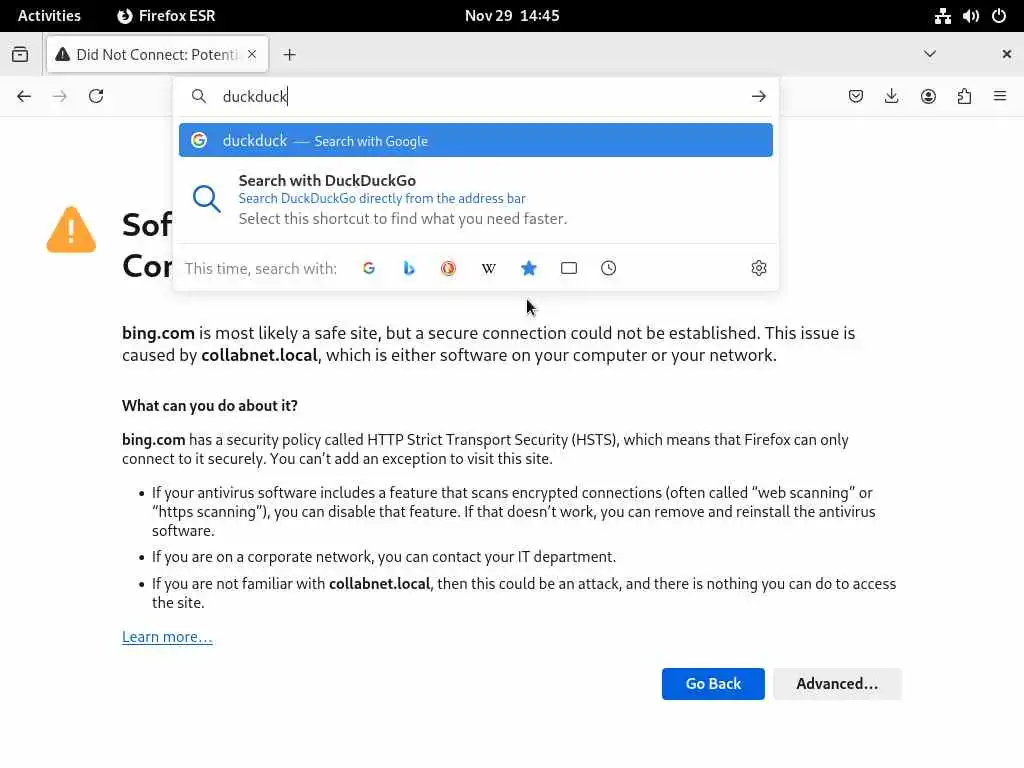This screenshot has height=768, width=1024.
Task: Go back with the toolbar arrow
Action: point(24,97)
